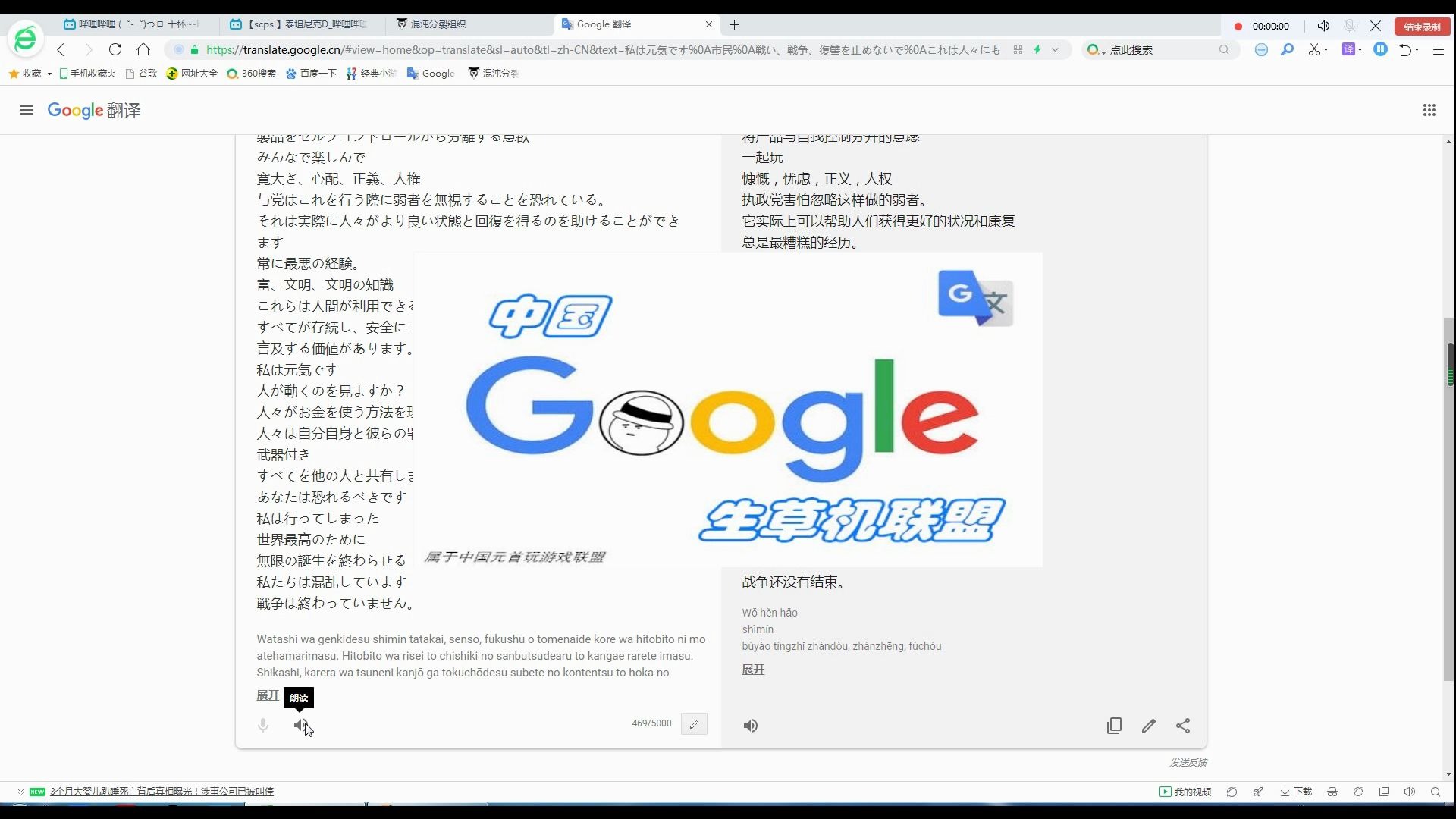
Task: Open the Google bookmark in bookmarks bar
Action: click(431, 74)
